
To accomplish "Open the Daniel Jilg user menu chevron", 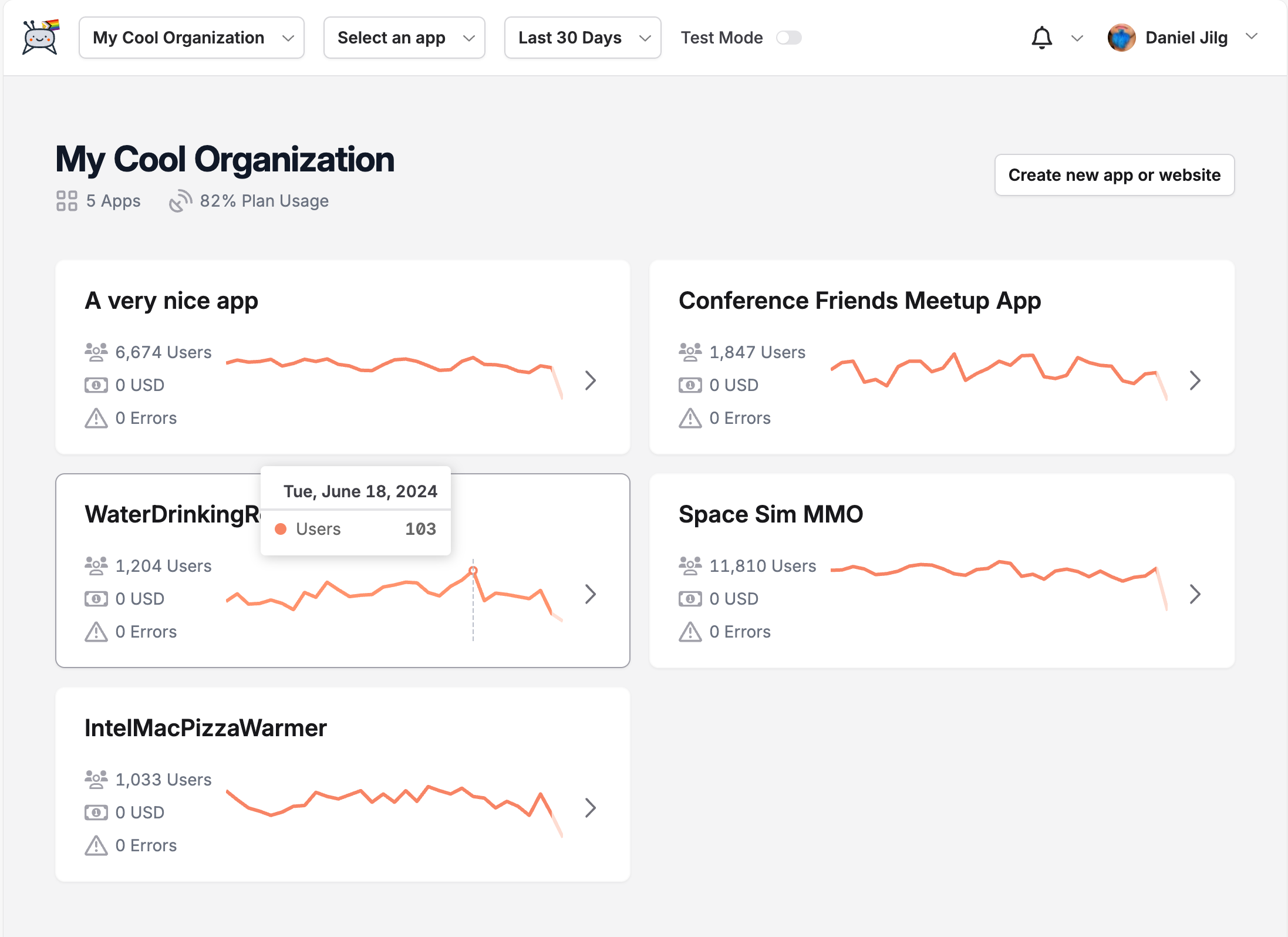I will [1252, 36].
